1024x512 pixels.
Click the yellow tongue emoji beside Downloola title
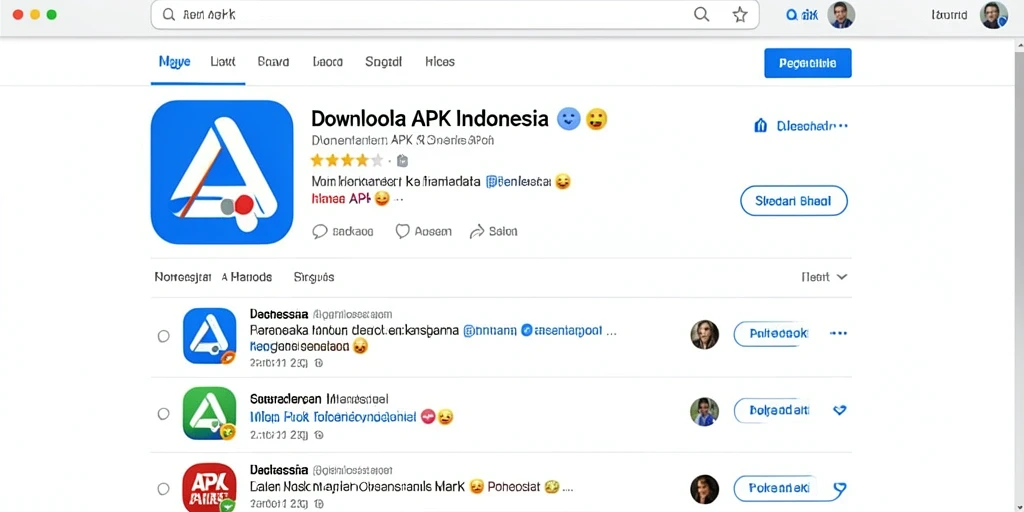(596, 119)
